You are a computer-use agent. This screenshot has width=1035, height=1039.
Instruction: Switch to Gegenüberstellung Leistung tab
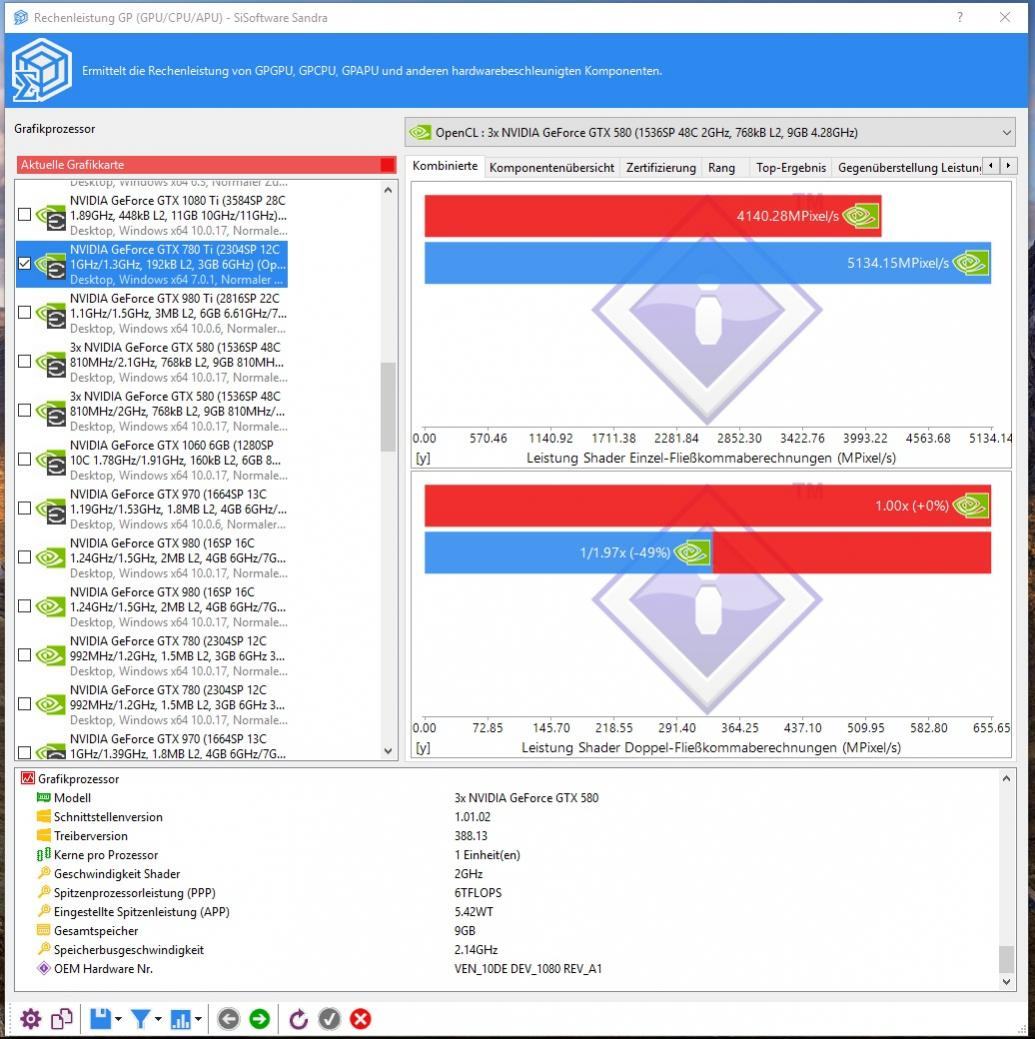(x=908, y=168)
